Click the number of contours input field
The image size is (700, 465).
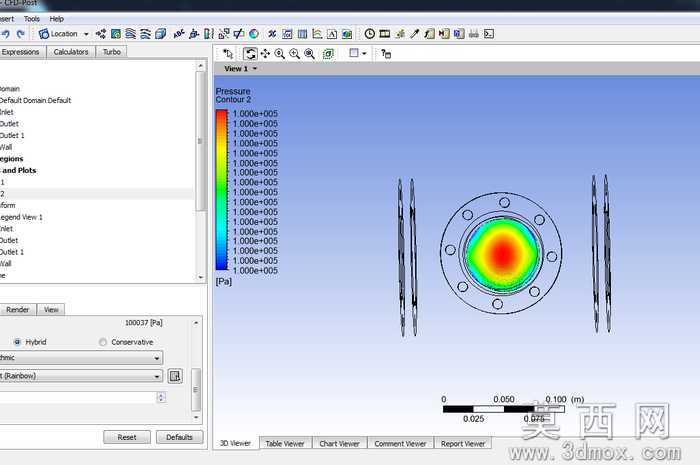point(78,398)
